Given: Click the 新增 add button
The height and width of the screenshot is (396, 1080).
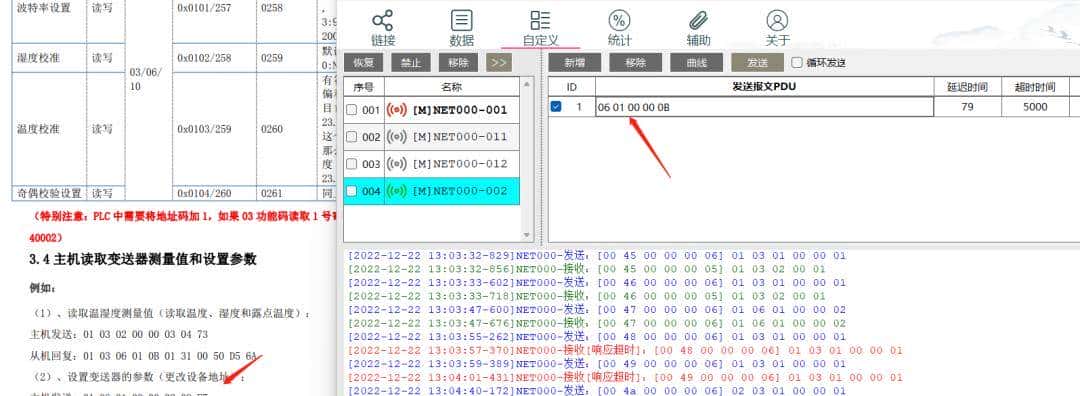Looking at the screenshot, I should (574, 63).
